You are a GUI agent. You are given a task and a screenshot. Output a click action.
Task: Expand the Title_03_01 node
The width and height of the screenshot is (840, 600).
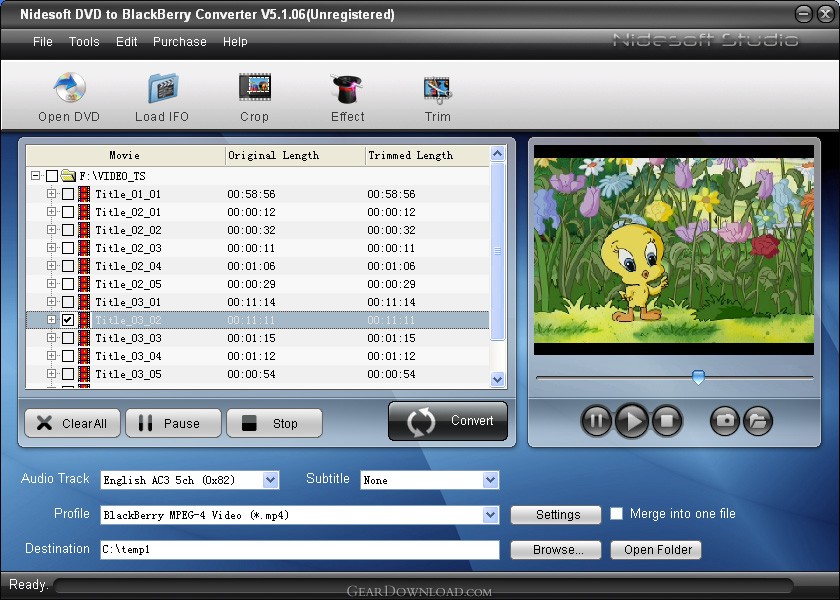point(51,302)
